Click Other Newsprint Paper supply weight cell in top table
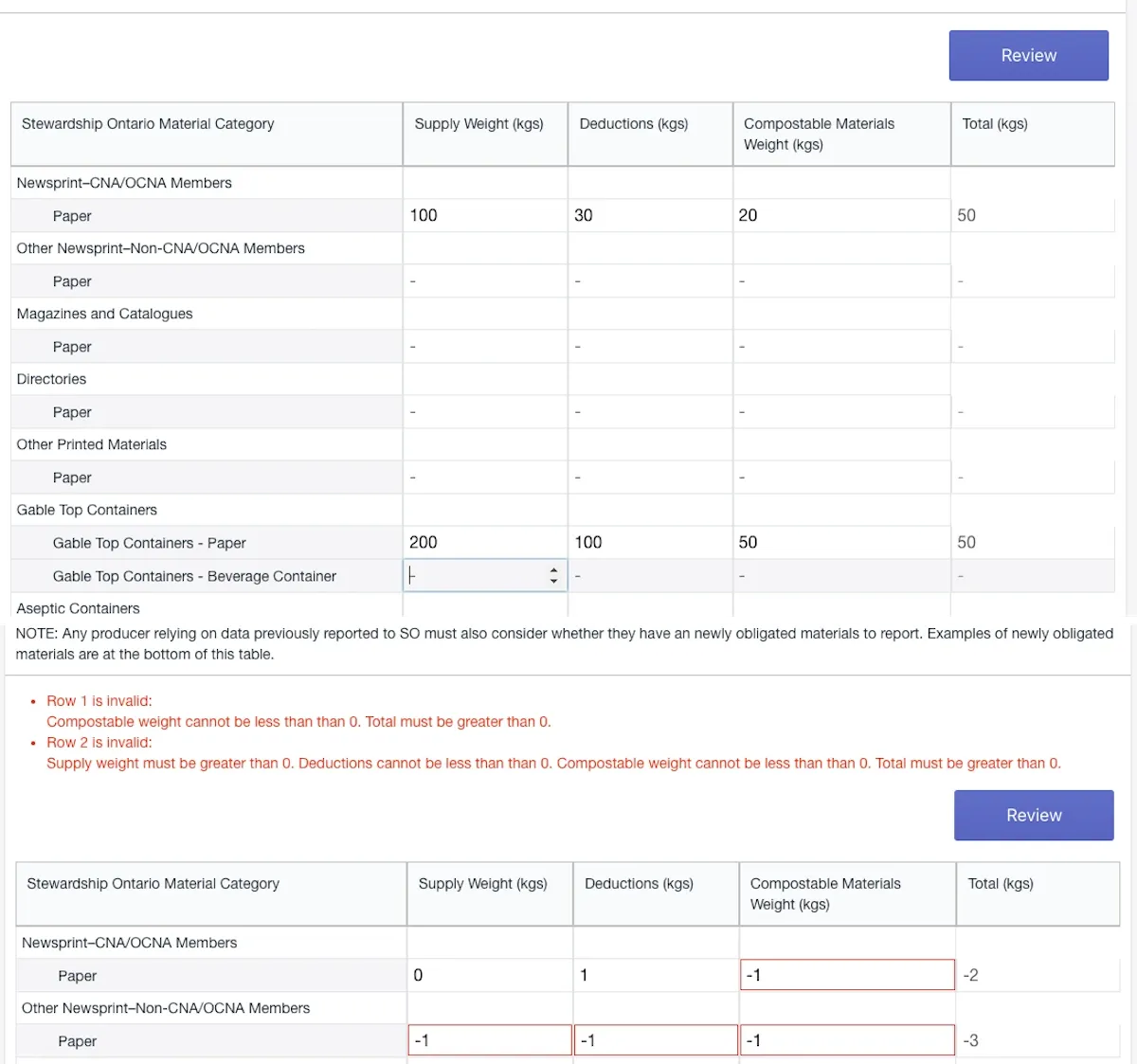Viewport: 1137px width, 1064px height. click(485, 280)
